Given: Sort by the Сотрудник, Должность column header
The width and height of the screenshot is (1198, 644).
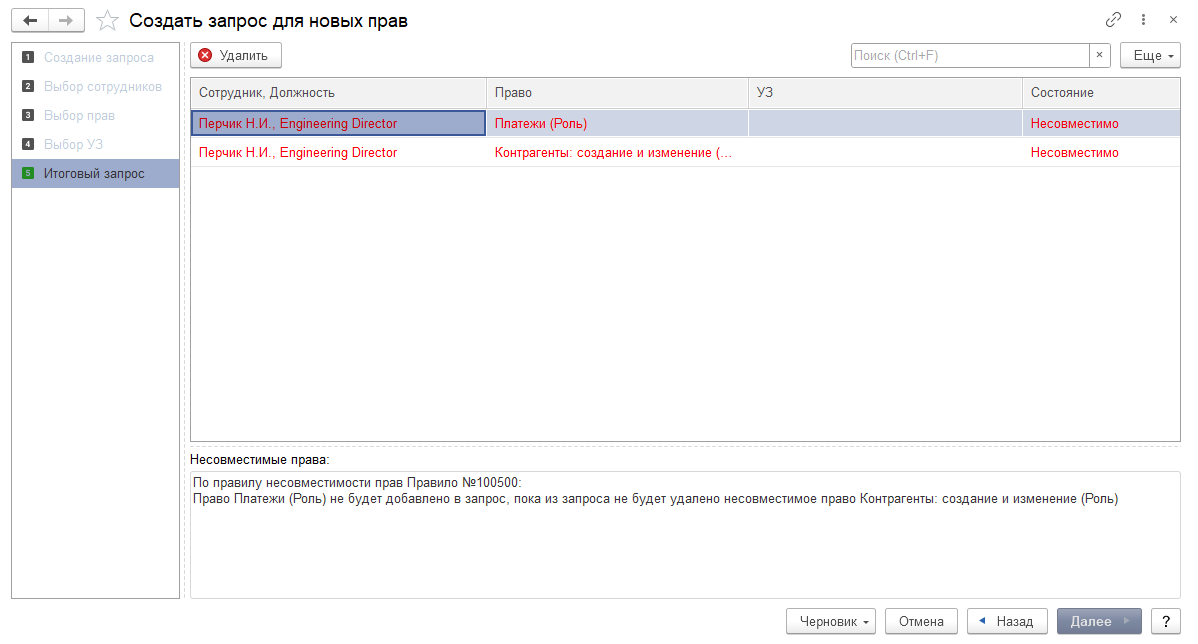Looking at the screenshot, I should coord(338,92).
